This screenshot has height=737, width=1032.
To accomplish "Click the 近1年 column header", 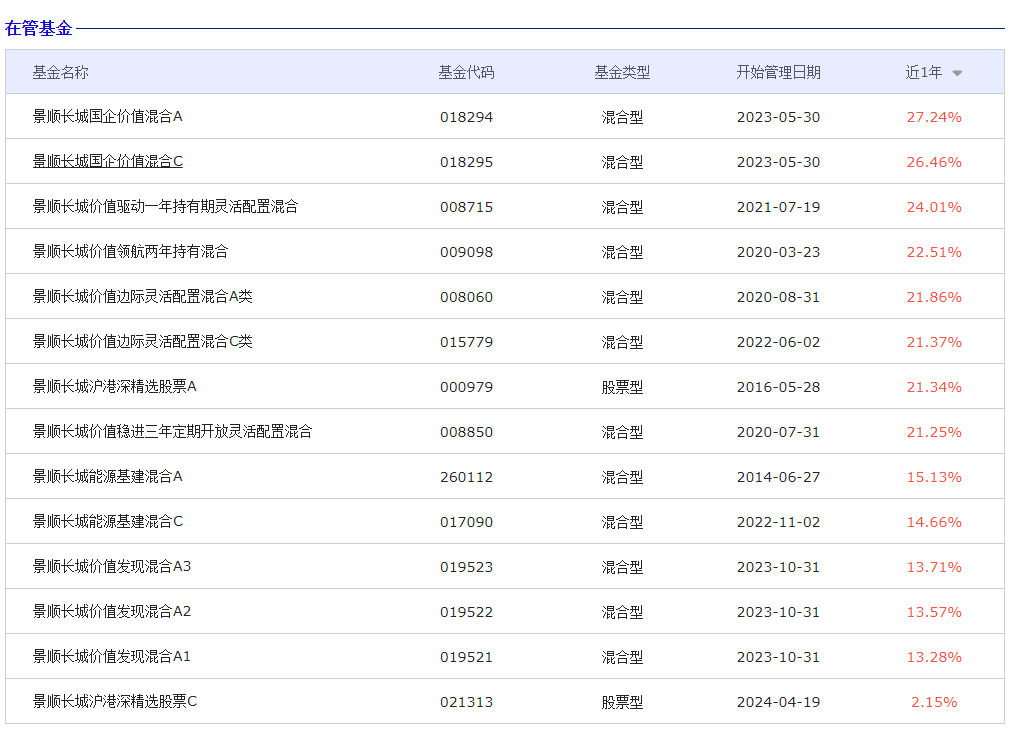I will 923,72.
